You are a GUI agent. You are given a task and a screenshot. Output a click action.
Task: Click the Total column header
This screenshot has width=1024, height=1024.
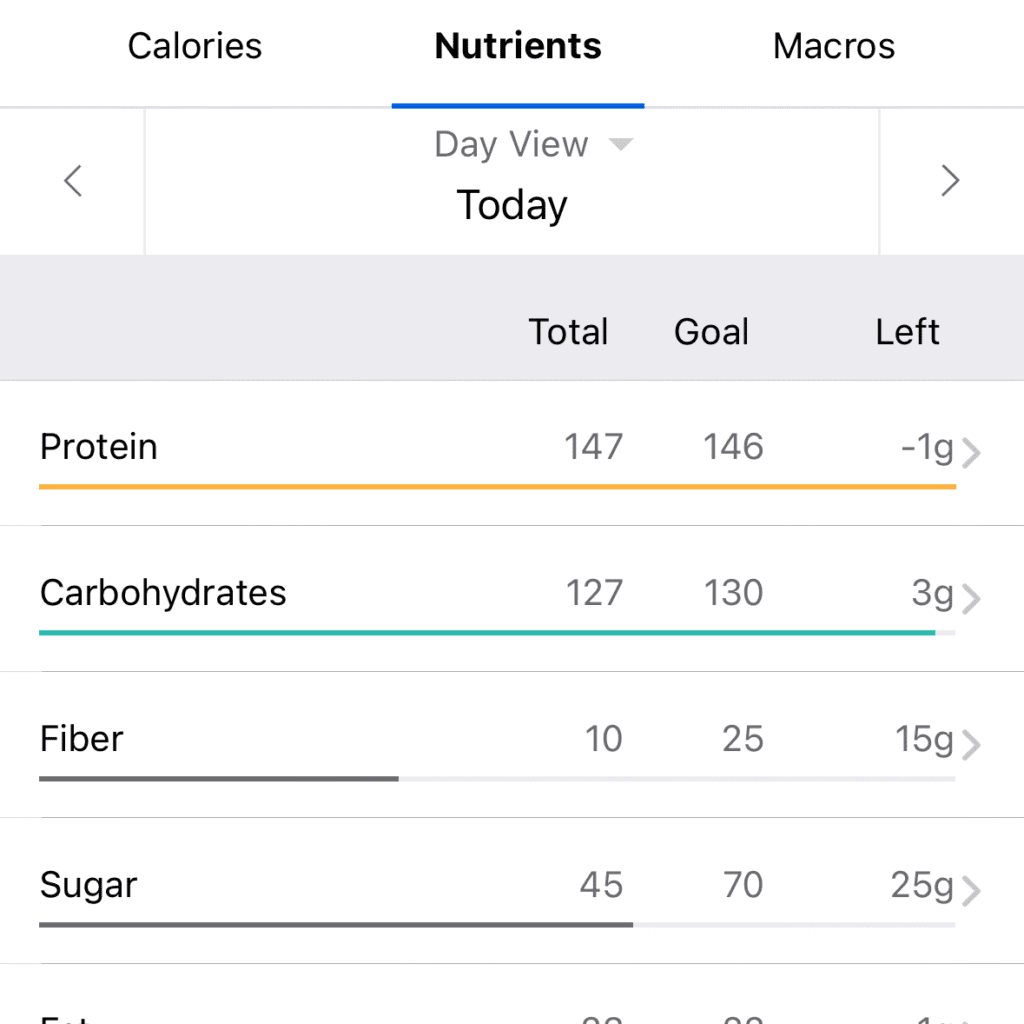pyautogui.click(x=568, y=332)
